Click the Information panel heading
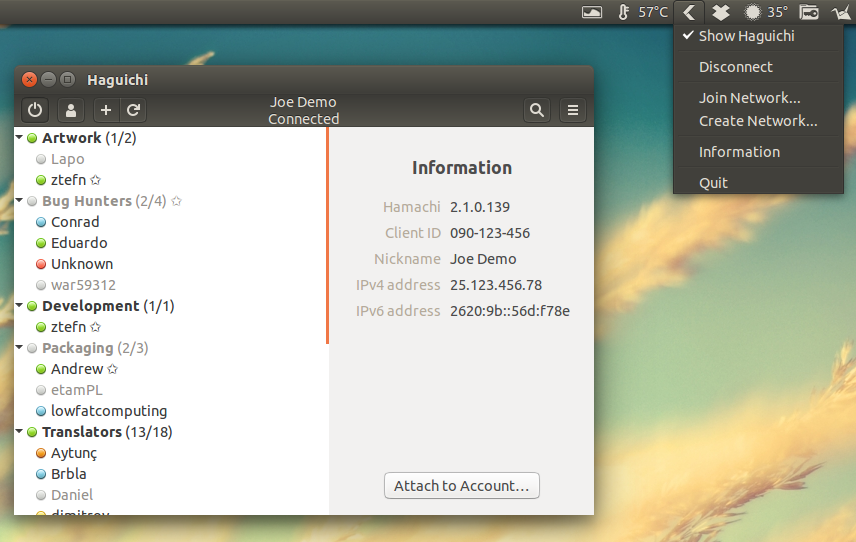The image size is (856, 542). 462,168
